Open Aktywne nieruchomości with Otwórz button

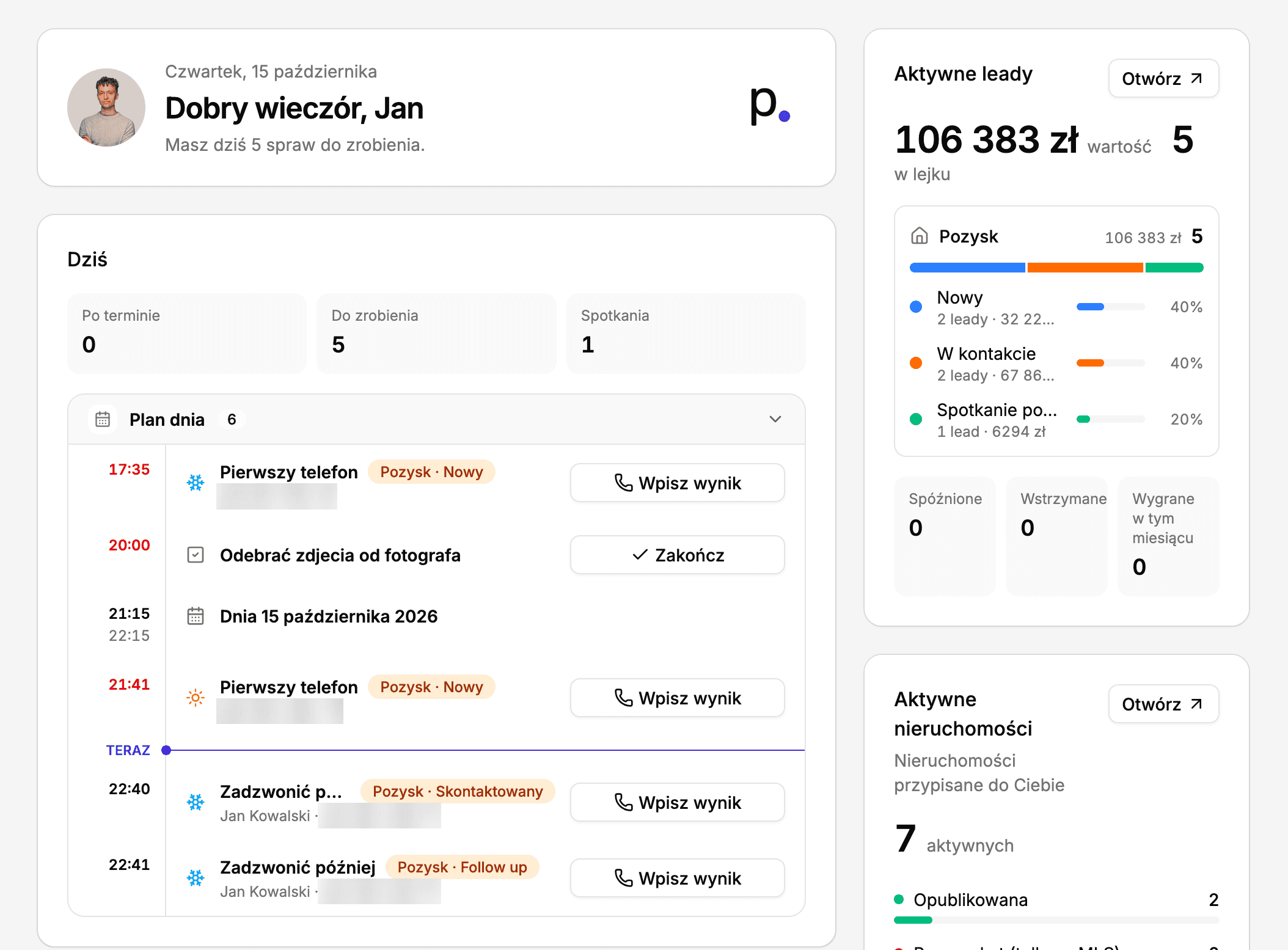[1163, 704]
